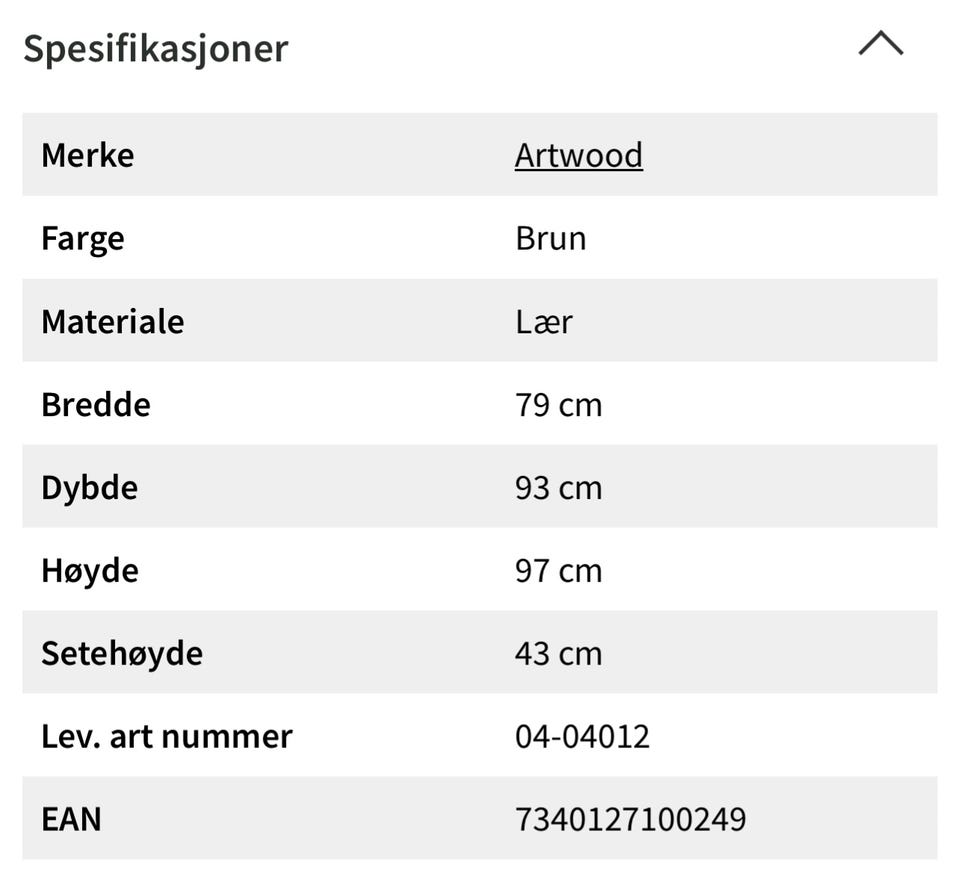The width and height of the screenshot is (960, 887).
Task: Click the EAN row label
Action: [72, 819]
